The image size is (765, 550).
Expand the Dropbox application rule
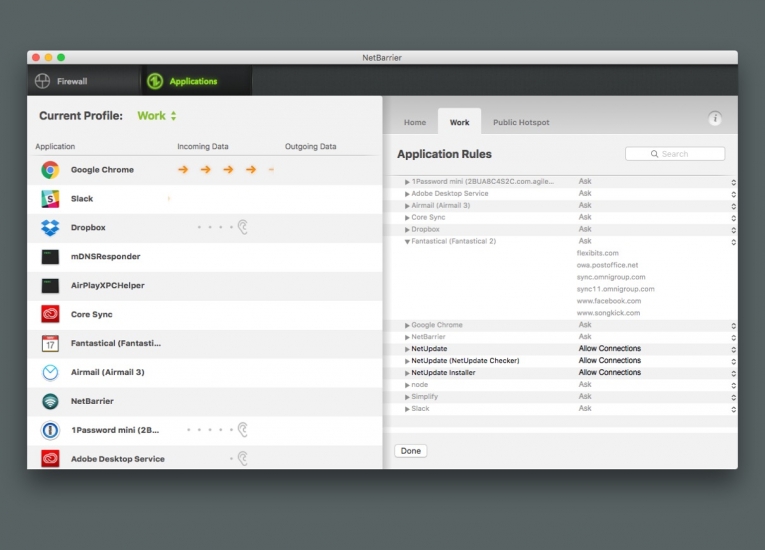coord(407,229)
